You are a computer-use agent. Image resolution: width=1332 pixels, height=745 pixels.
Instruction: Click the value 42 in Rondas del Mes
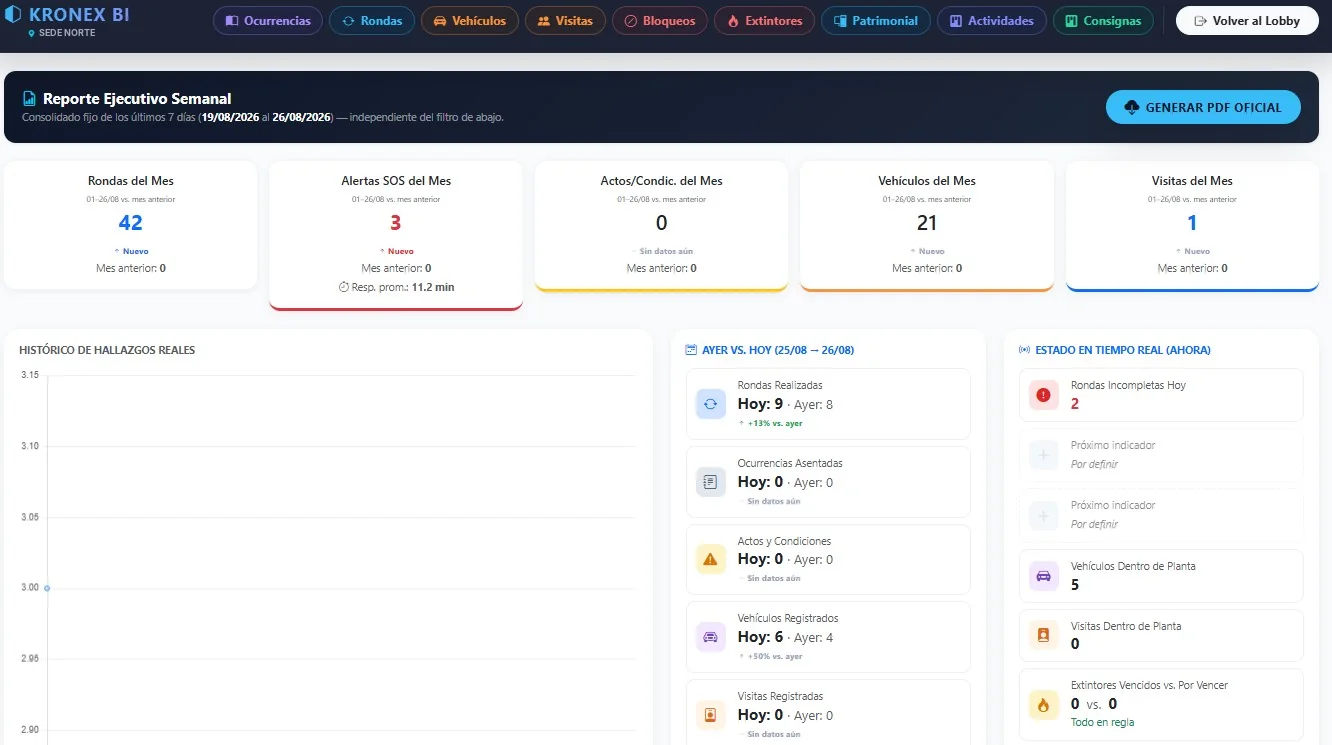pyautogui.click(x=131, y=223)
